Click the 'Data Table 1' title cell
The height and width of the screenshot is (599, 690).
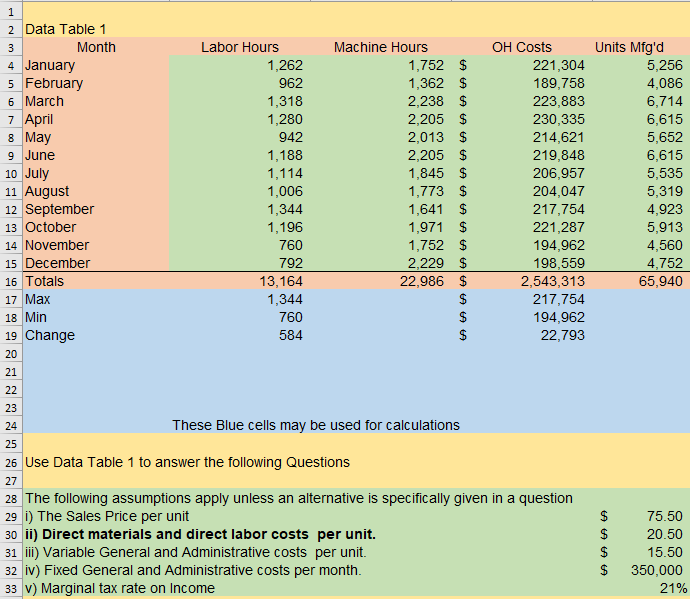(x=65, y=29)
